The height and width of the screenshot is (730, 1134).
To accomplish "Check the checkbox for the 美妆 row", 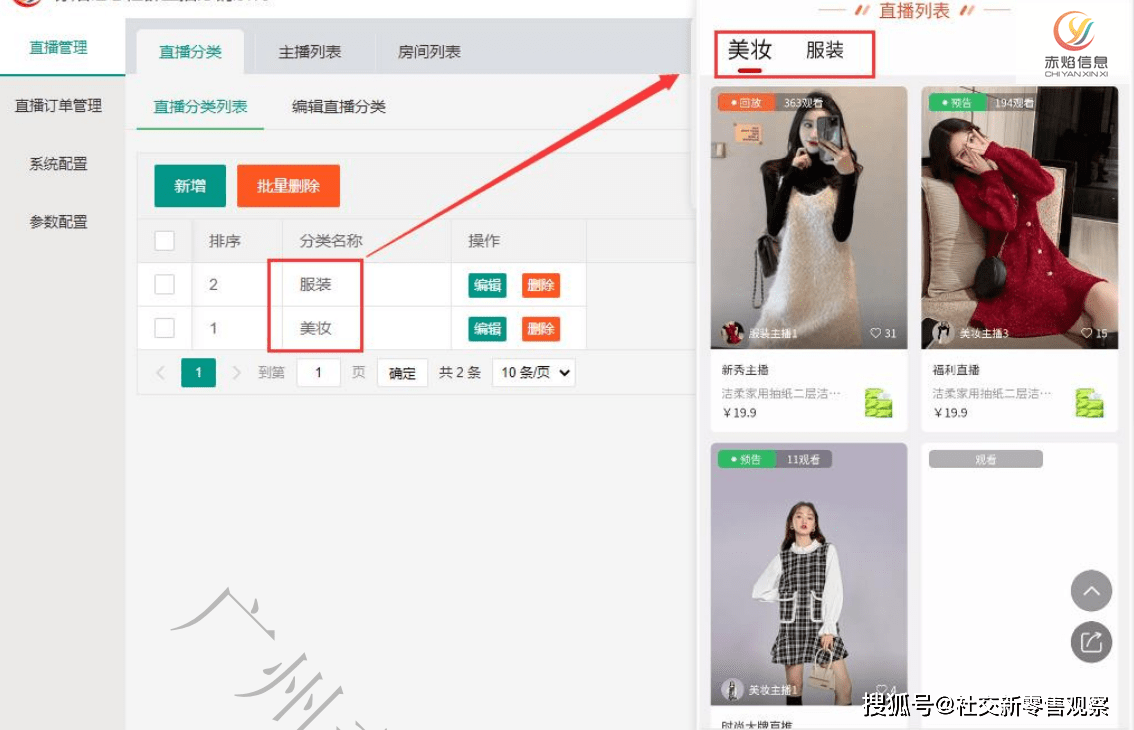I will tap(164, 328).
